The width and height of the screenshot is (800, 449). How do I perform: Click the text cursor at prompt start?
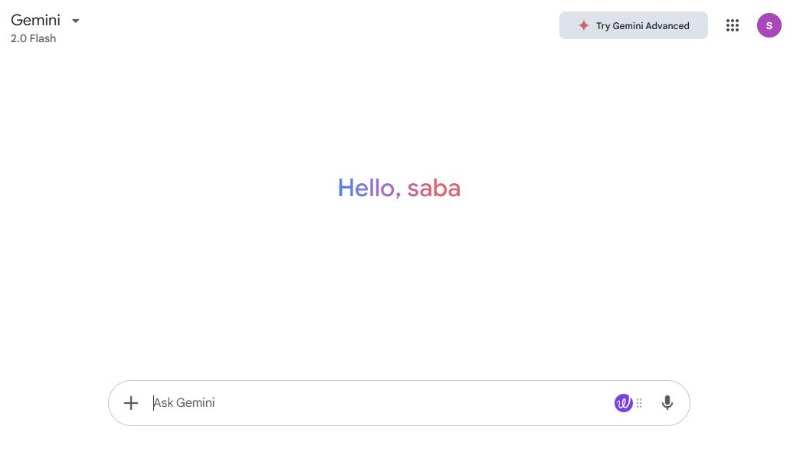coord(154,403)
